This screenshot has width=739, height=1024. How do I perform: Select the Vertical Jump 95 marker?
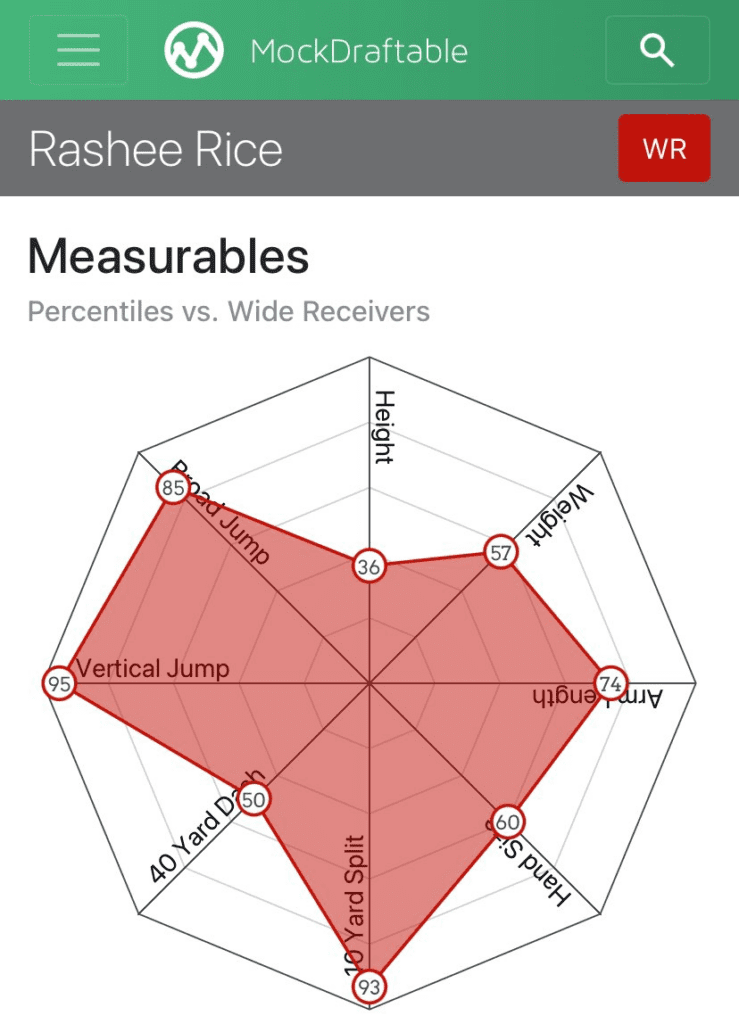(x=59, y=684)
